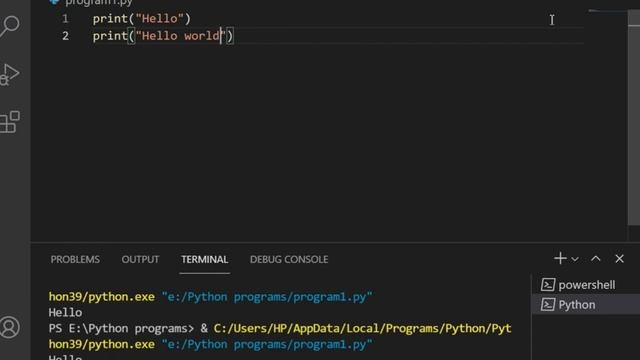
Task: Switch to the PROBLEMS tab
Action: tap(75, 260)
